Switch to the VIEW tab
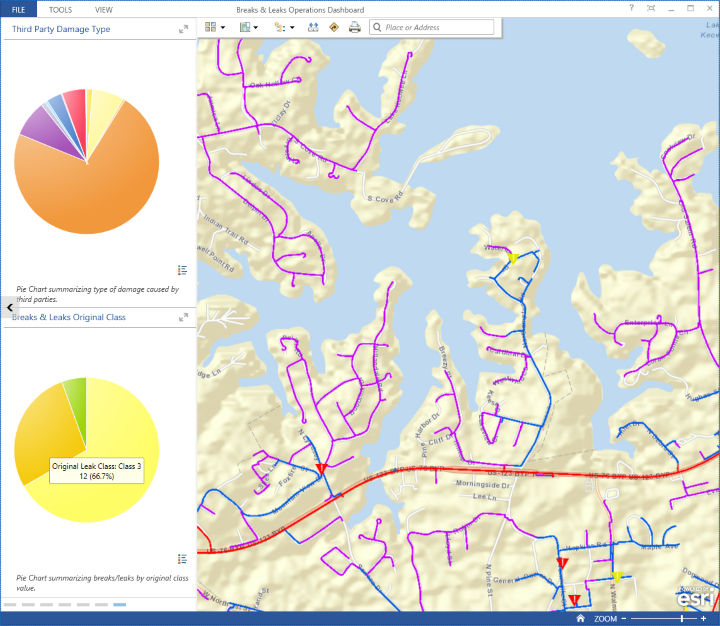720x626 pixels. tap(104, 9)
